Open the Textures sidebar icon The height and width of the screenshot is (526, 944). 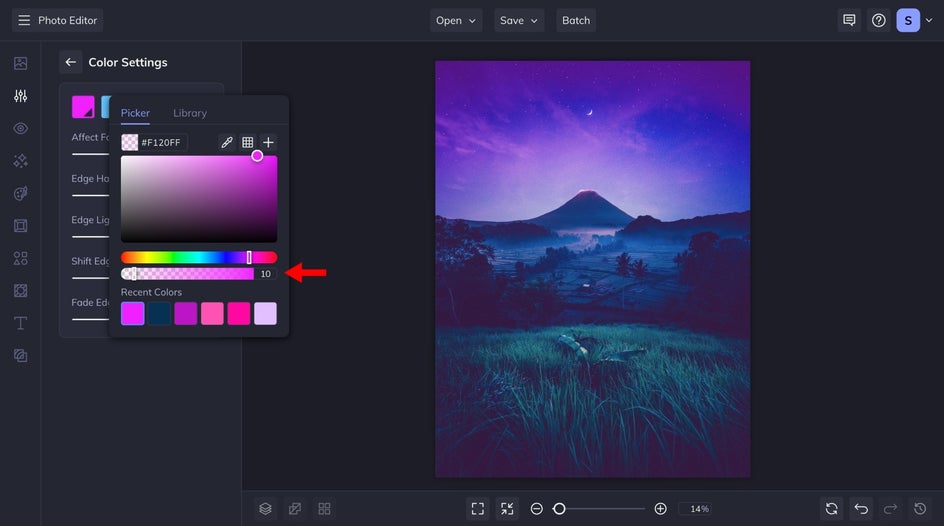coord(20,356)
